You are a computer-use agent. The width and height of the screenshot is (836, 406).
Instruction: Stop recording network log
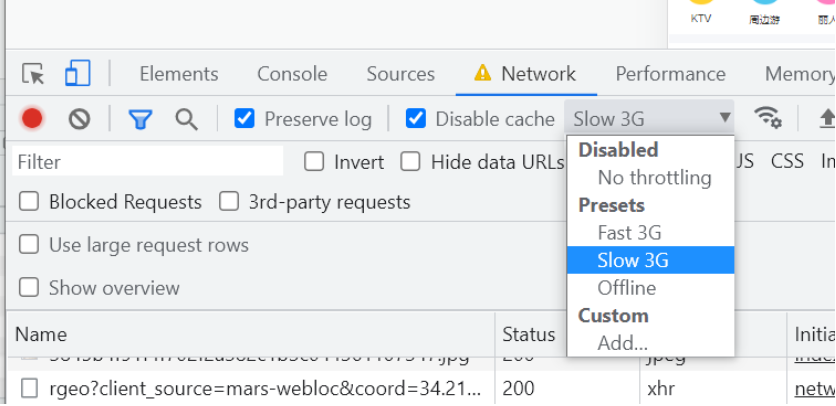[x=32, y=119]
